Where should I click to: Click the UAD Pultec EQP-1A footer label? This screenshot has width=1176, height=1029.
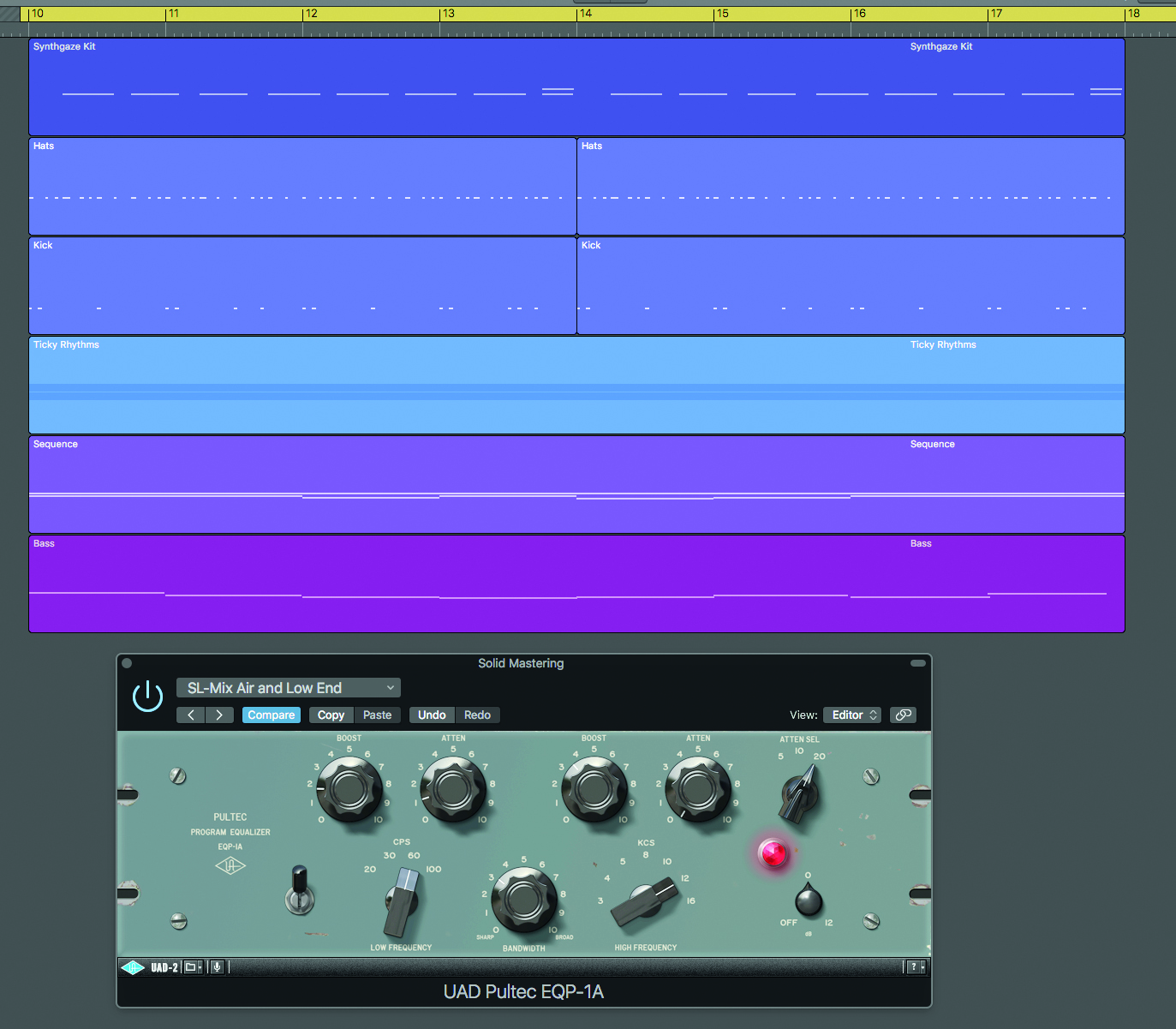(523, 991)
